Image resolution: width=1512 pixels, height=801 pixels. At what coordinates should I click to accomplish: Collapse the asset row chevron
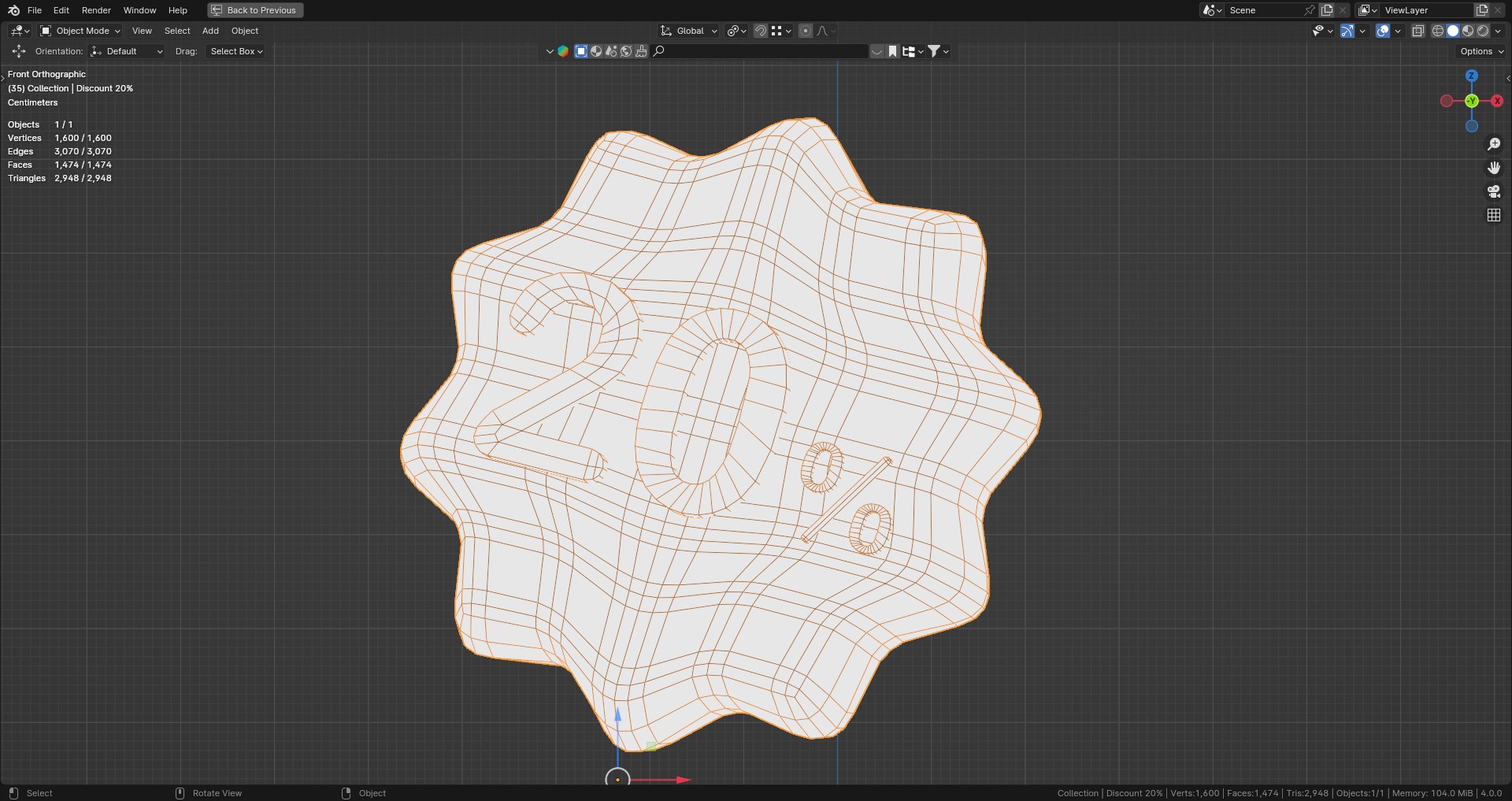pyautogui.click(x=550, y=51)
